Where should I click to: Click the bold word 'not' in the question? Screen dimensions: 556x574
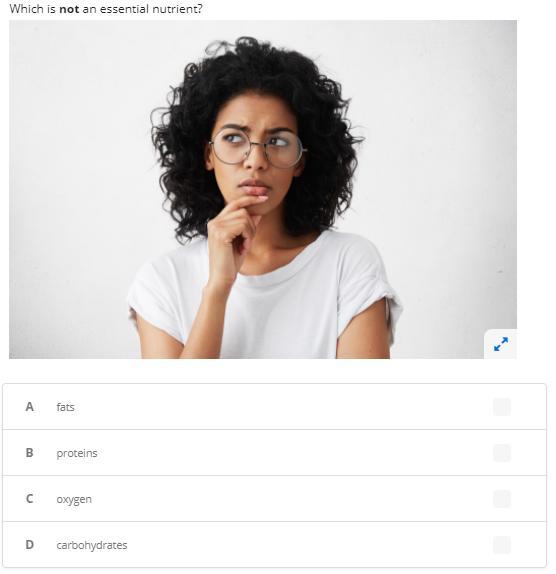(69, 9)
